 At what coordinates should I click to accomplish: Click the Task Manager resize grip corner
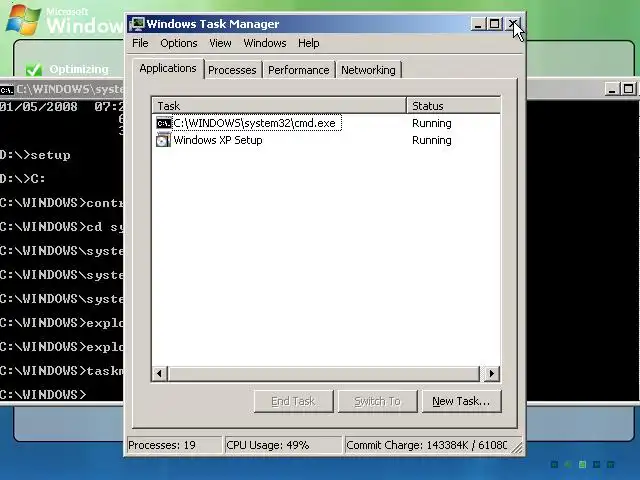tap(517, 447)
